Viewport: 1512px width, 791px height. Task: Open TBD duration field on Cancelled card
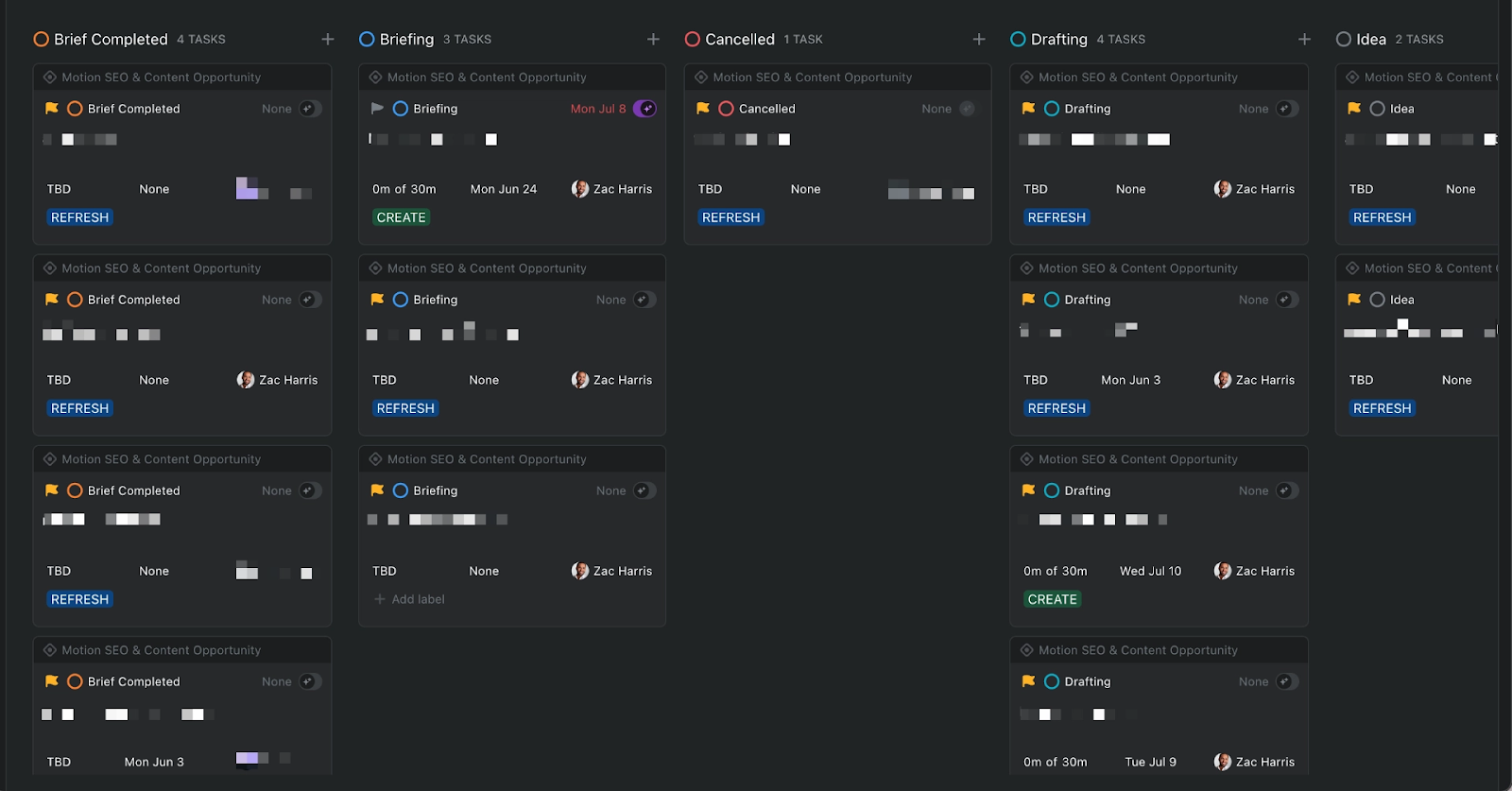[710, 189]
